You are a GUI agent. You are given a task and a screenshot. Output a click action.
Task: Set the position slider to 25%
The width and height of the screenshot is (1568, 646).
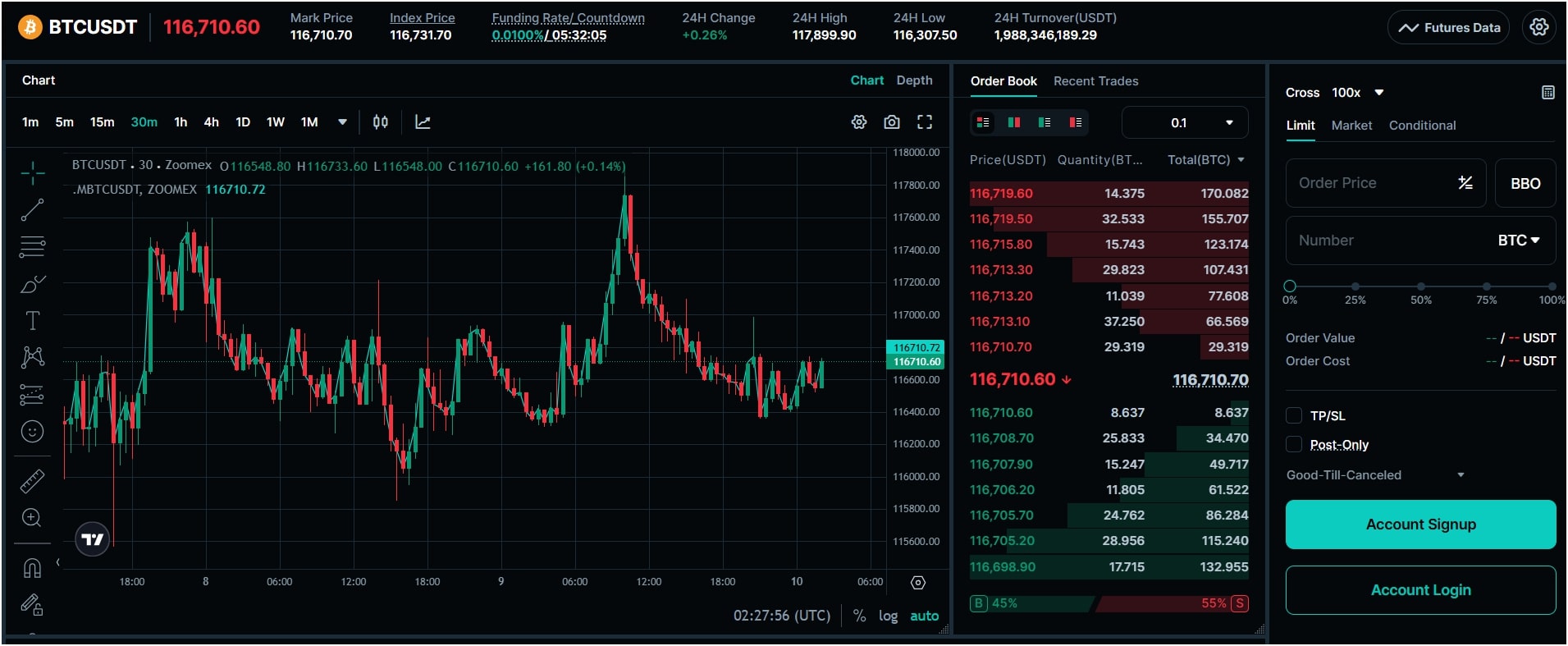point(1355,286)
